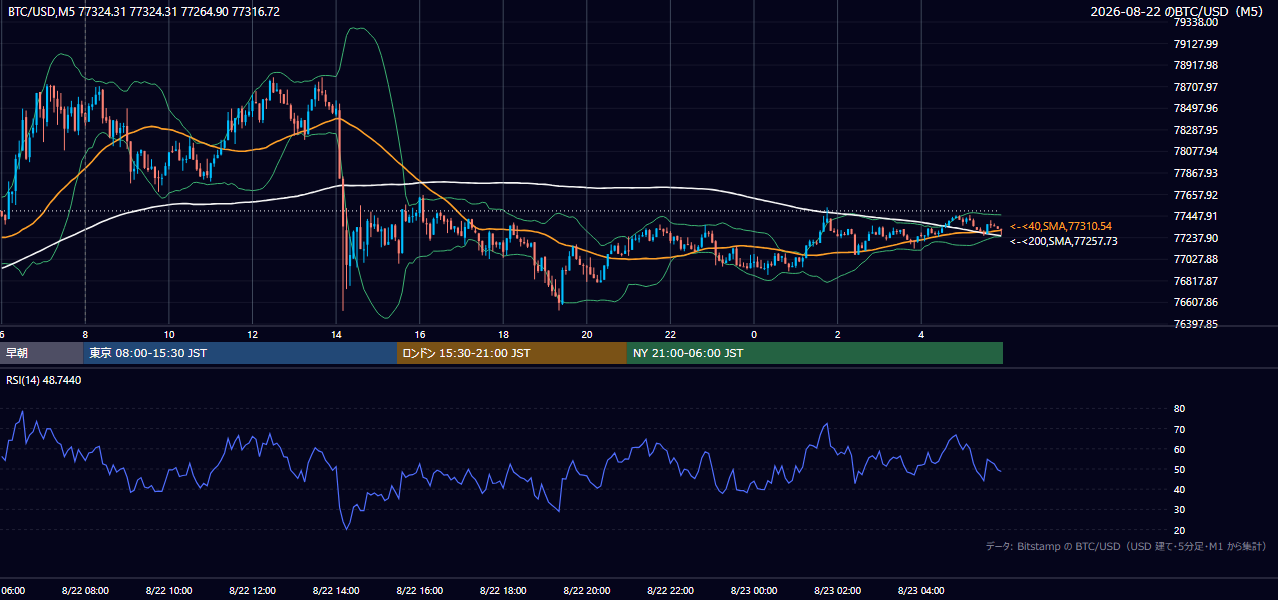Click the 8/23 02:00 date label

coord(837,591)
